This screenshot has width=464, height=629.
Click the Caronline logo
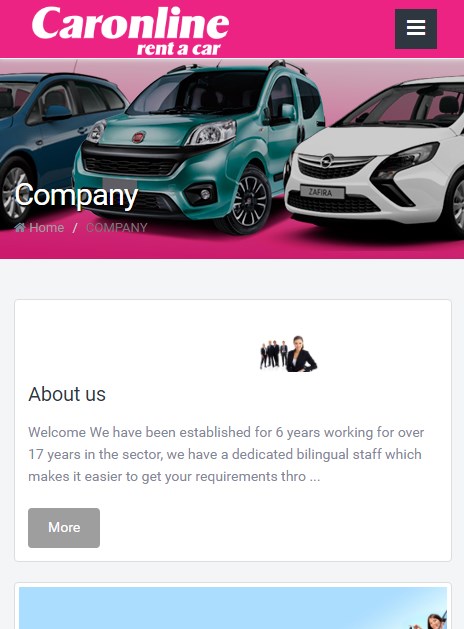click(x=131, y=30)
